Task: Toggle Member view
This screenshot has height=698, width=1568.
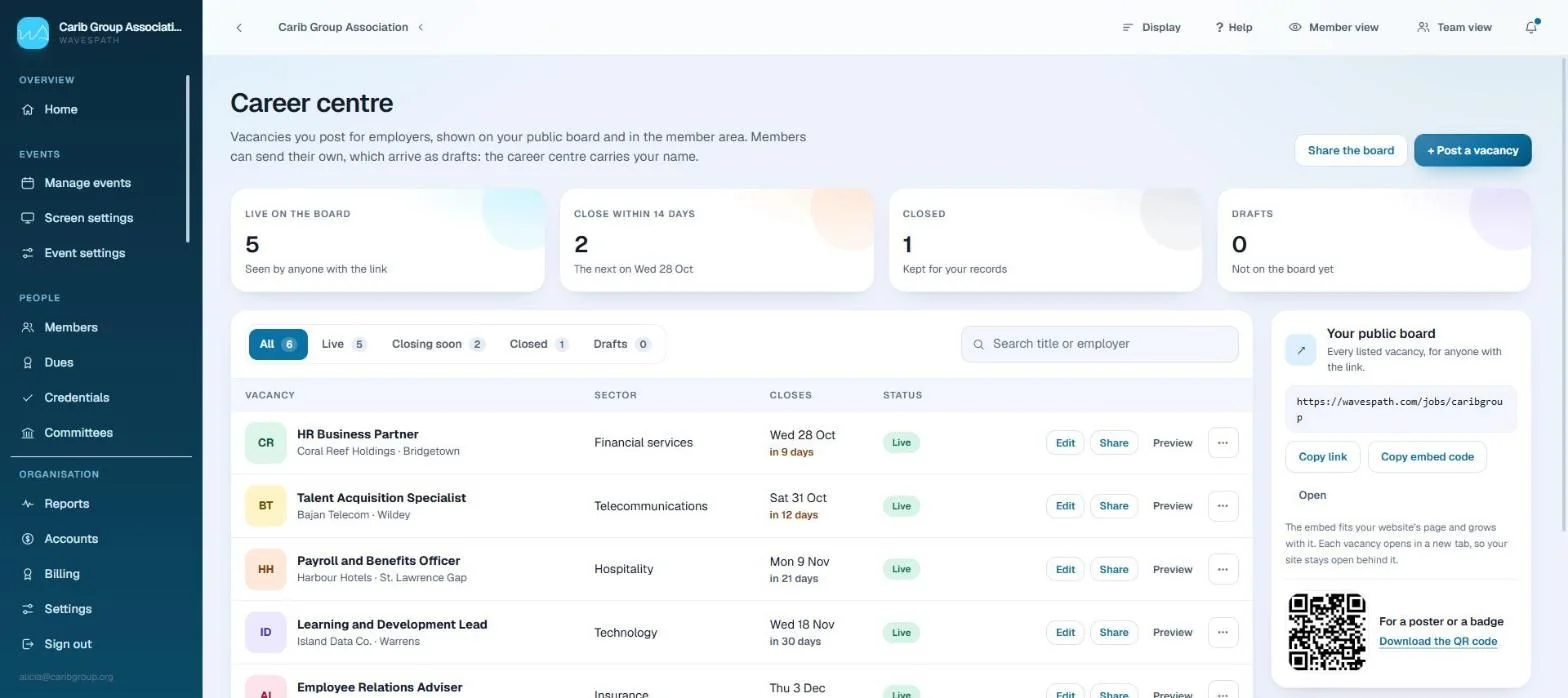Action: [1334, 27]
